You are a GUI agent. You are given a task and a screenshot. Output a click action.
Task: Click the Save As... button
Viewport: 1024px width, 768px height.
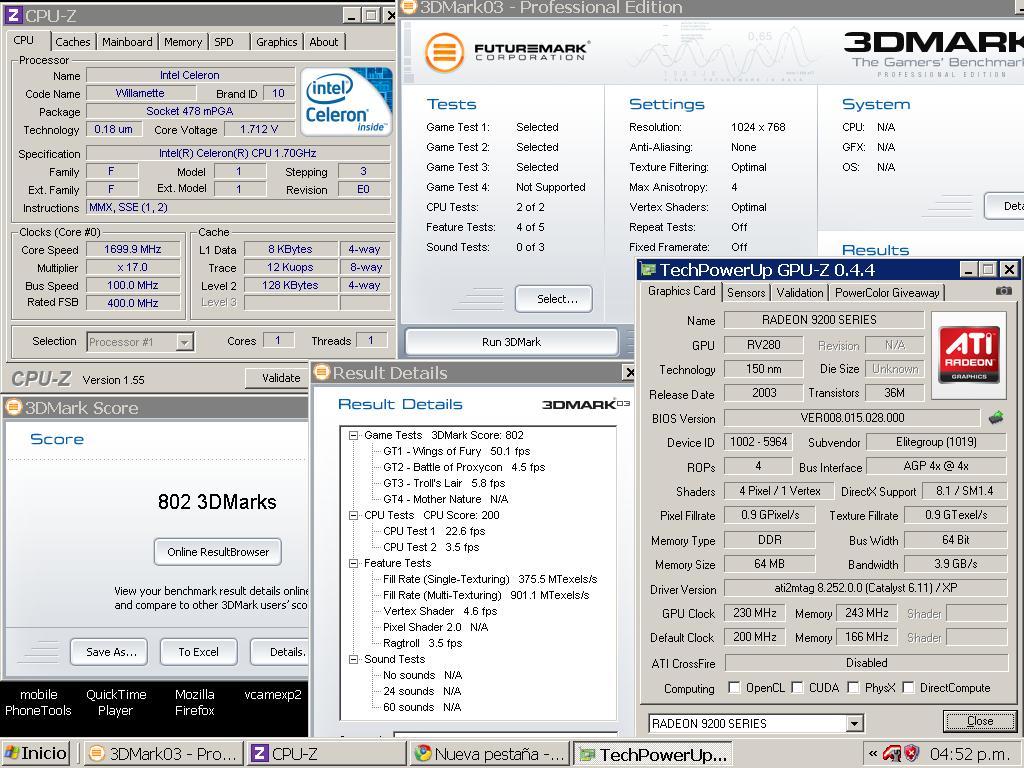coord(109,652)
